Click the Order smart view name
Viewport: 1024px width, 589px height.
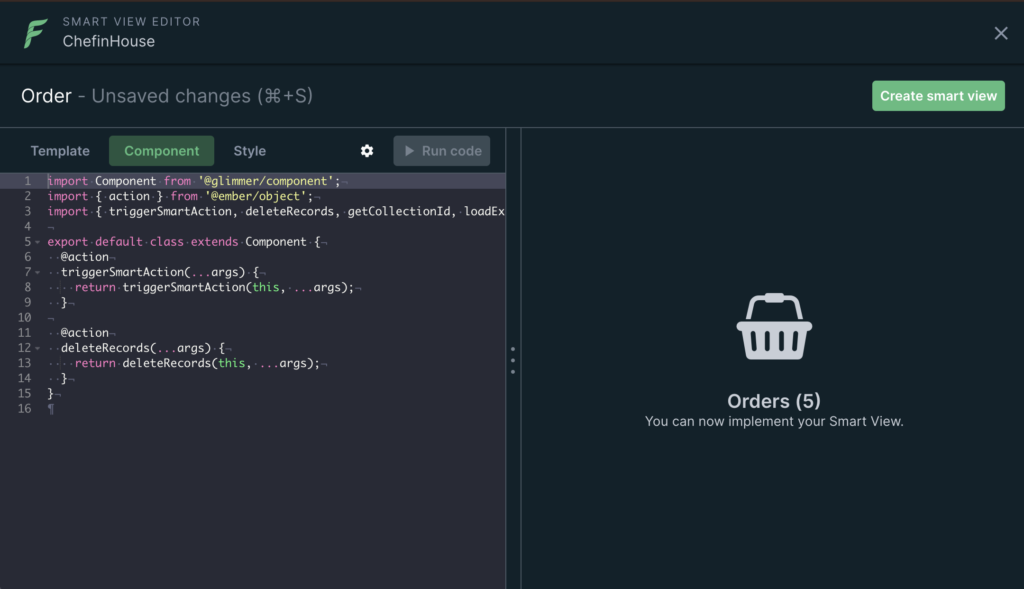tap(46, 96)
